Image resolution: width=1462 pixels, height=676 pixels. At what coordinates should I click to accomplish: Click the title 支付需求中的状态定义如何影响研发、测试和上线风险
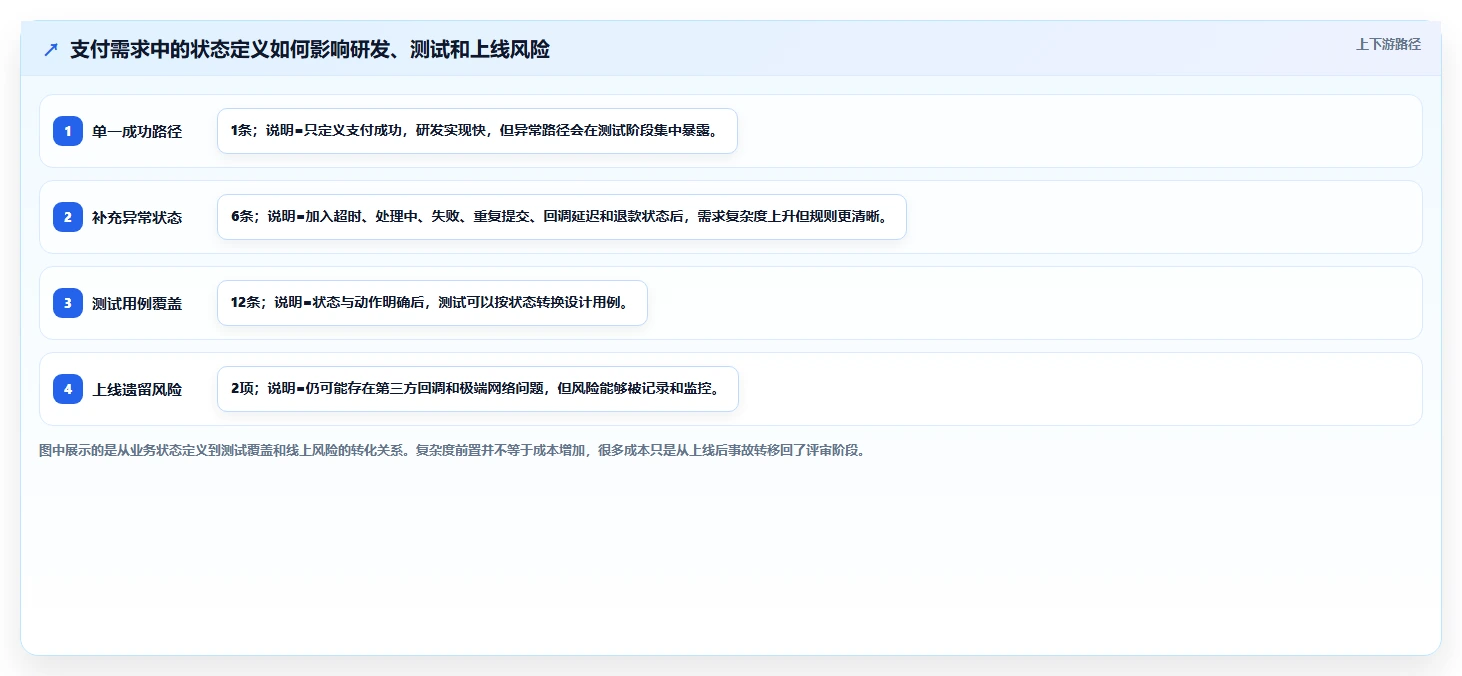[310, 49]
